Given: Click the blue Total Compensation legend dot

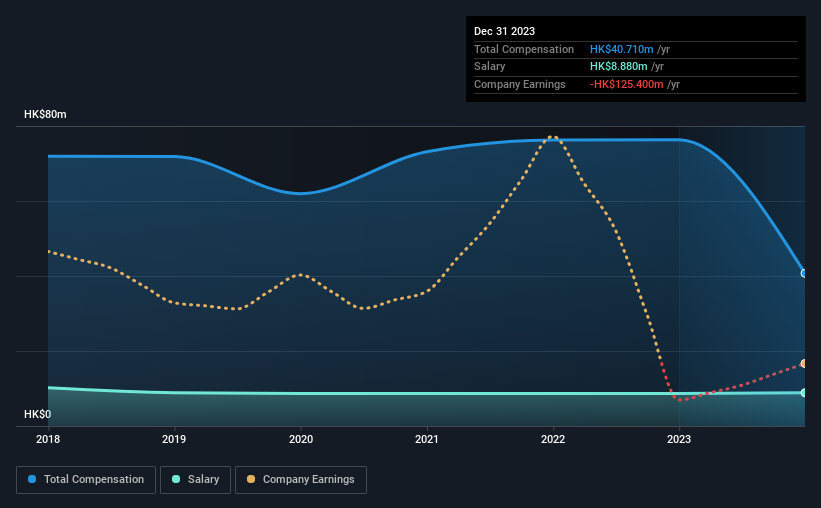Looking at the screenshot, I should coord(32,479).
